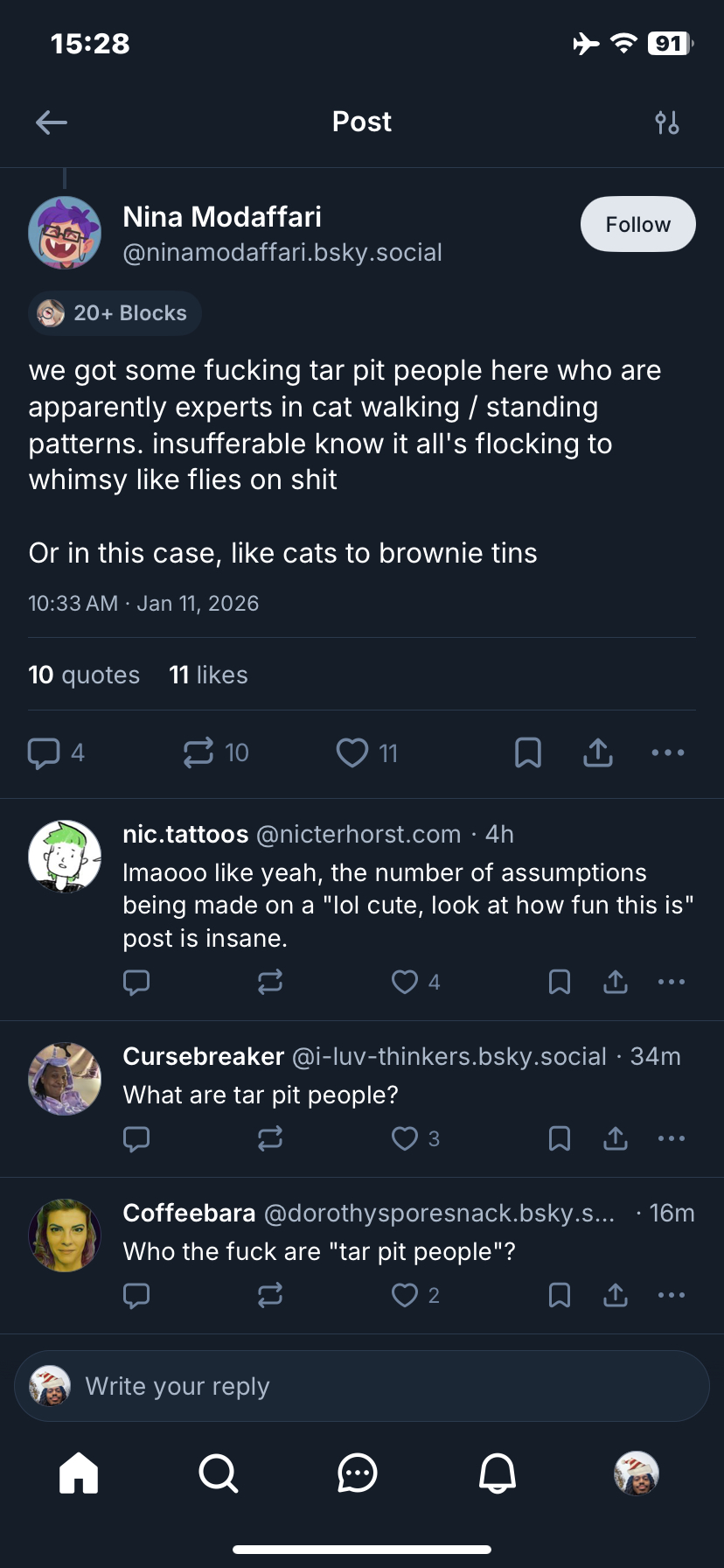Open the Notifications bell tab
The height and width of the screenshot is (1568, 724).
(498, 1473)
